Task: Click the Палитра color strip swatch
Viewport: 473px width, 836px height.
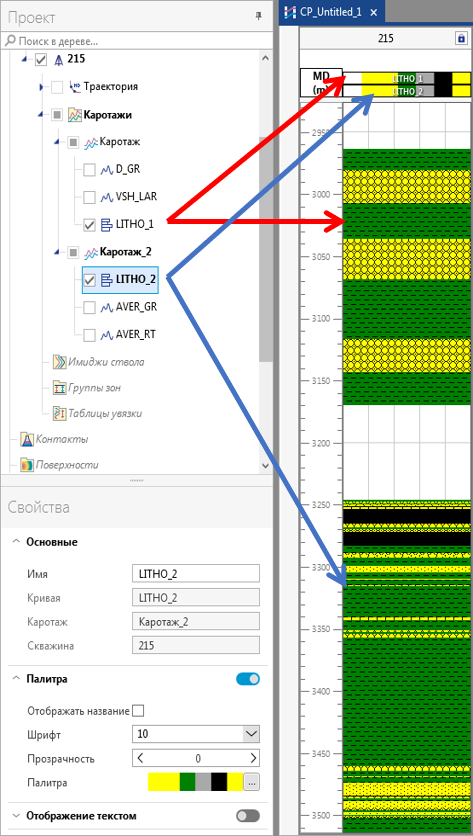Action: (195, 782)
